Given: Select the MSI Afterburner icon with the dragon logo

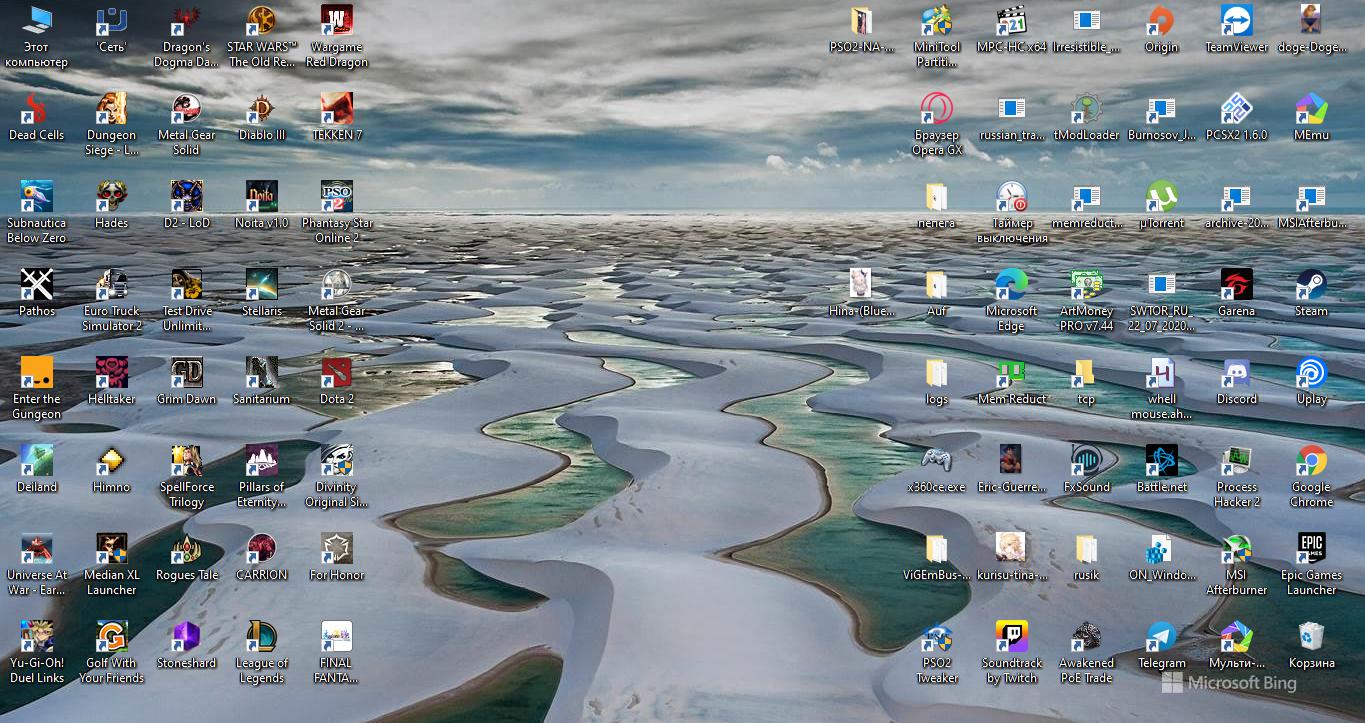Looking at the screenshot, I should click(x=1237, y=564).
